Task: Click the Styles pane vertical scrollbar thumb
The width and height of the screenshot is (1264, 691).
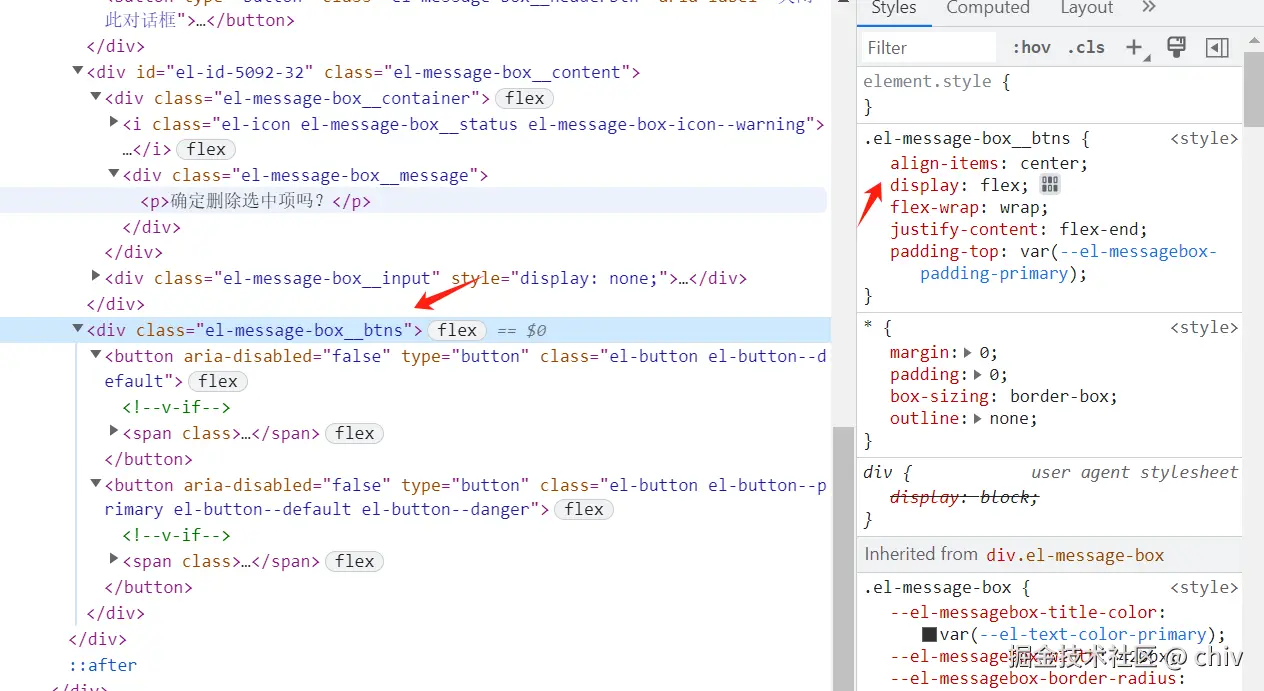Action: click(1254, 89)
